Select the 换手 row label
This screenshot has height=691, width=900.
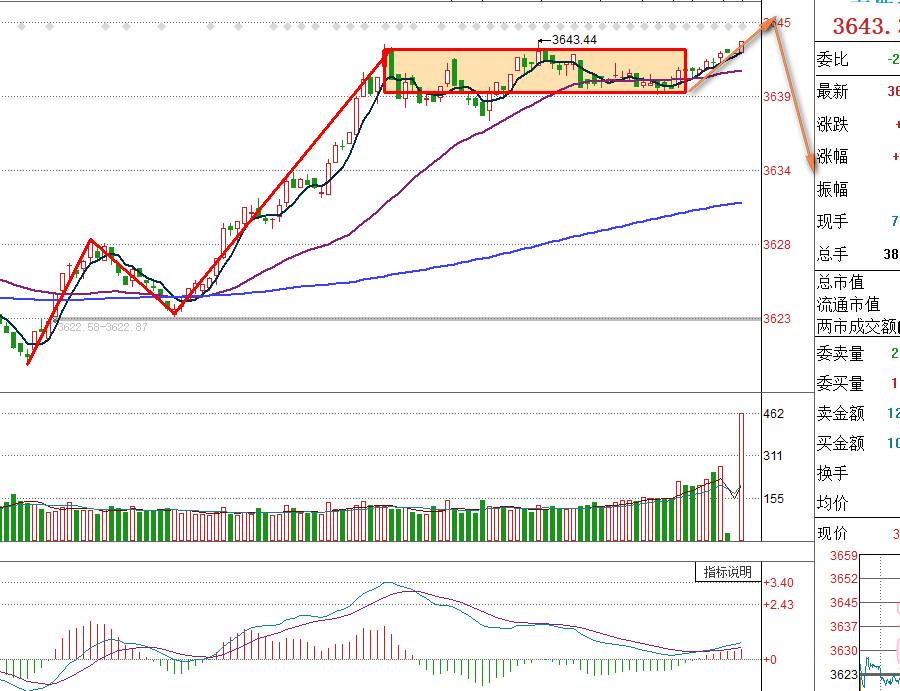tap(832, 473)
